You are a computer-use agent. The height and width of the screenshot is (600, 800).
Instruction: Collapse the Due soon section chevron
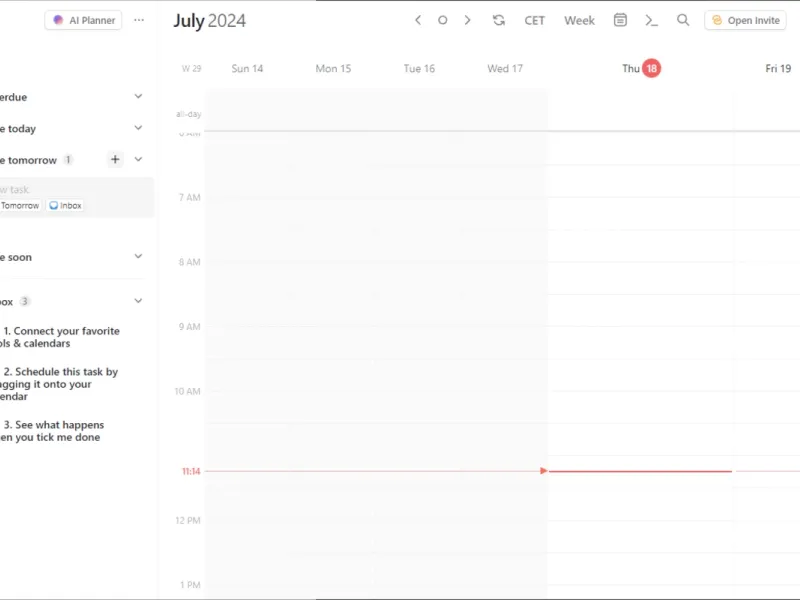click(138, 256)
